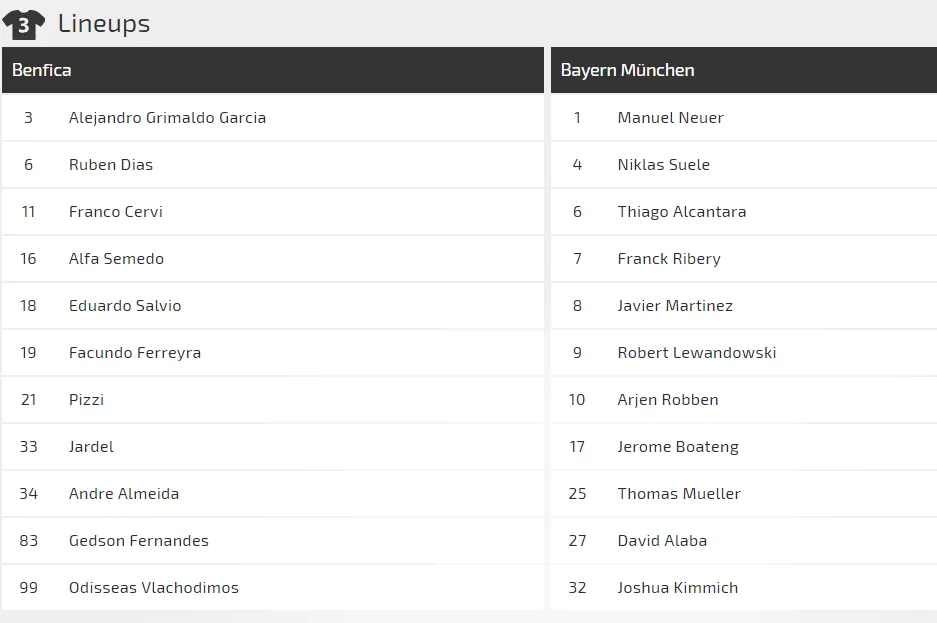Select the Lineups section header
The width and height of the screenshot is (937, 623).
104,22
